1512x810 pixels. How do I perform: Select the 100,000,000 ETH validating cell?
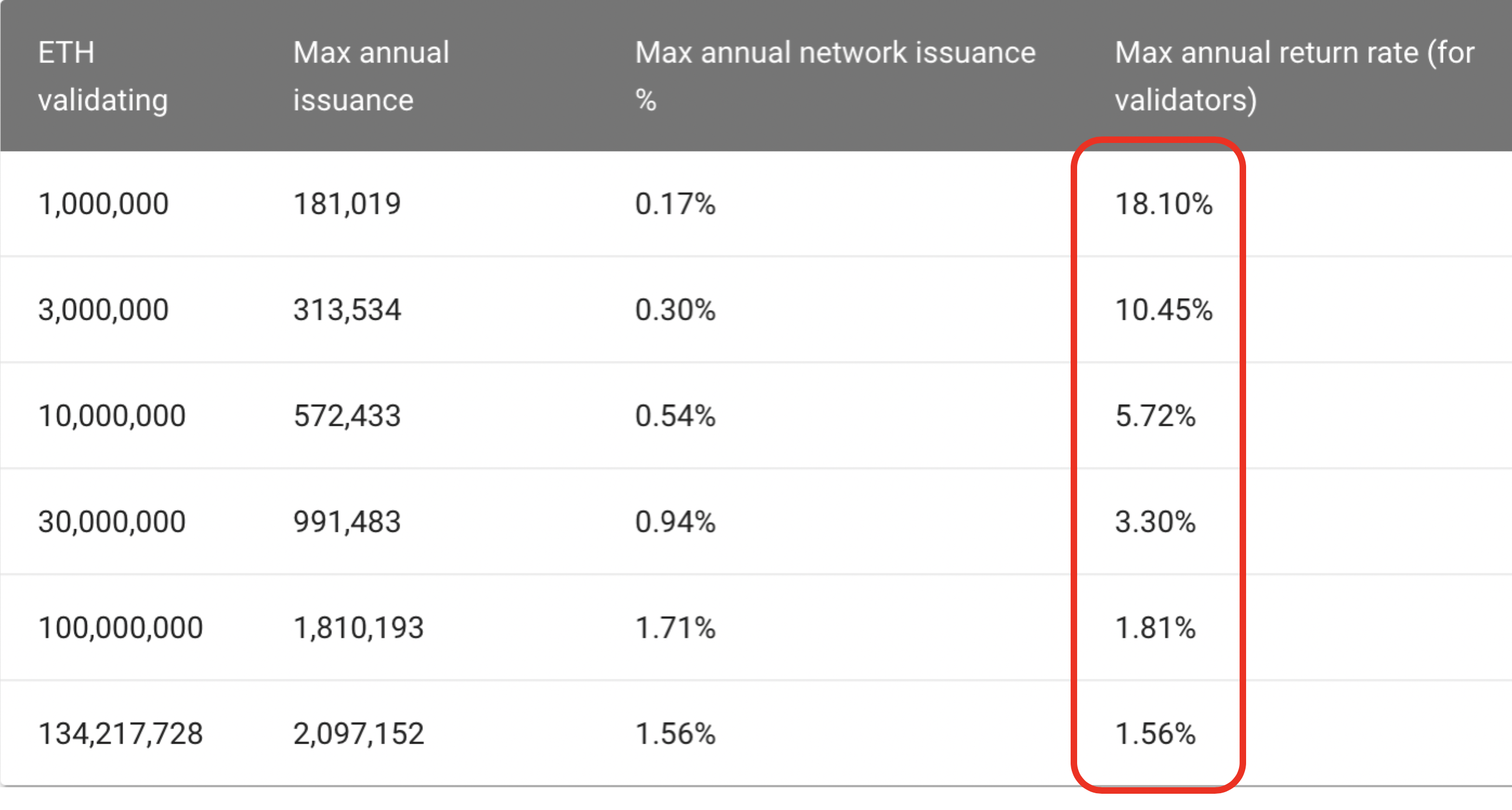click(120, 628)
